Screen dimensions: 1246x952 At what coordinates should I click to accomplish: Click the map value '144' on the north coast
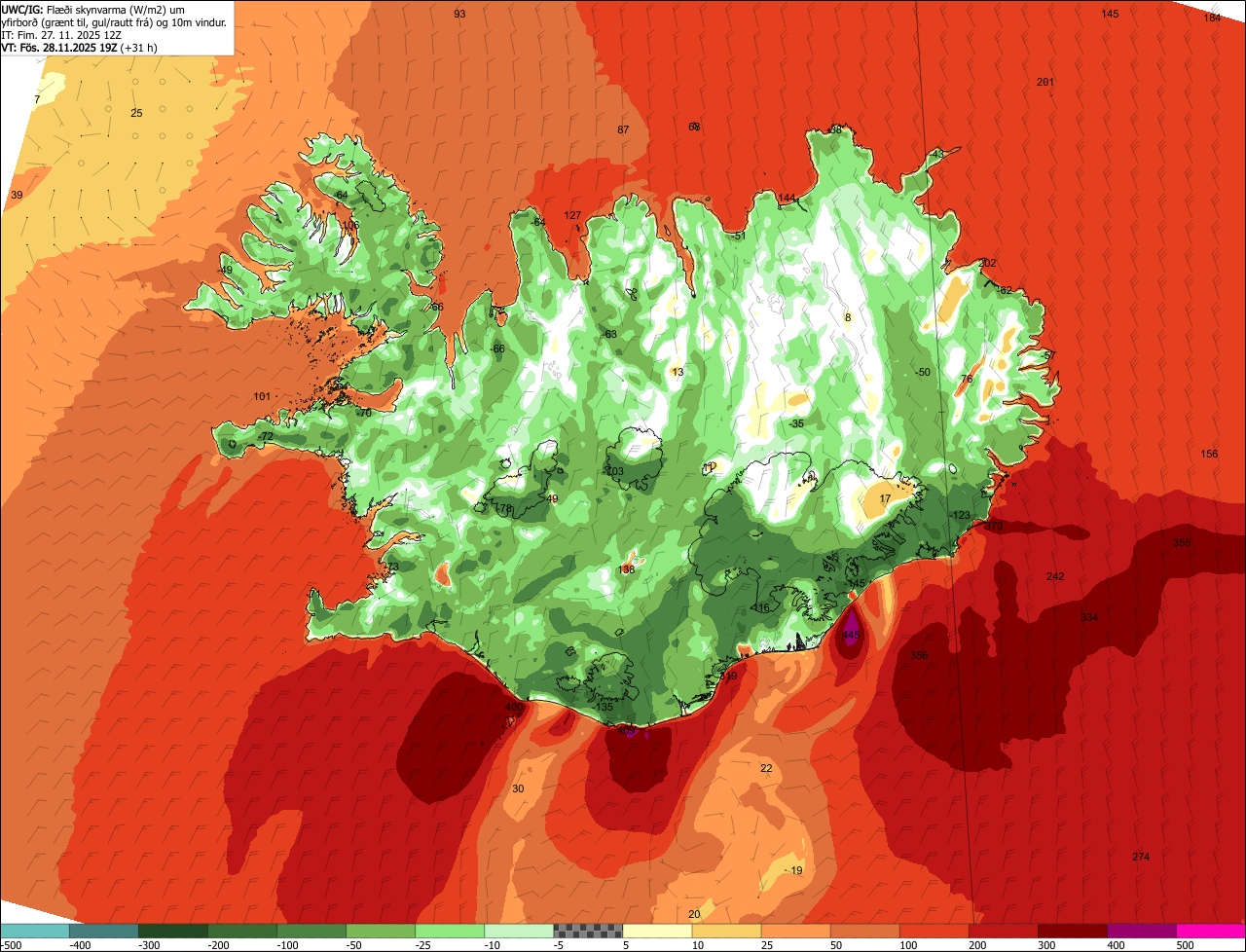[787, 199]
